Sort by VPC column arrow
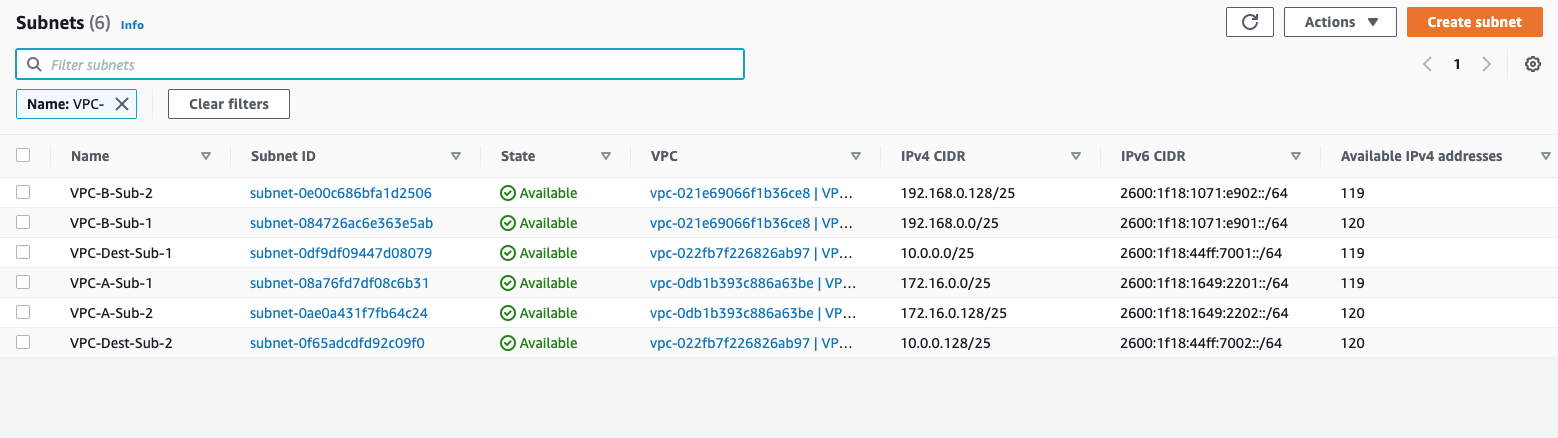 point(856,156)
